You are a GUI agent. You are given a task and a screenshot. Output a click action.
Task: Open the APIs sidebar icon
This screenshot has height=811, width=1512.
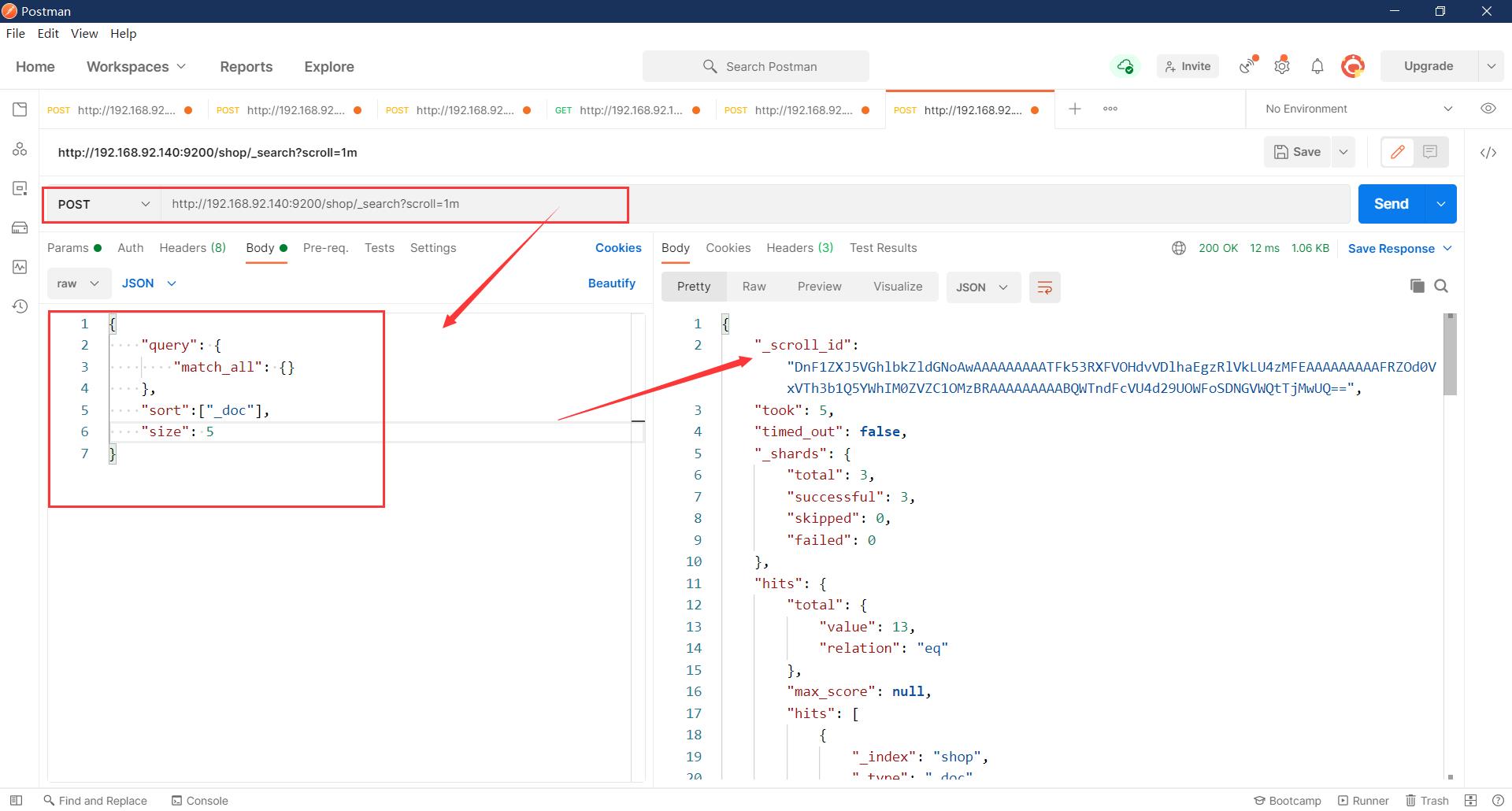pyautogui.click(x=20, y=149)
